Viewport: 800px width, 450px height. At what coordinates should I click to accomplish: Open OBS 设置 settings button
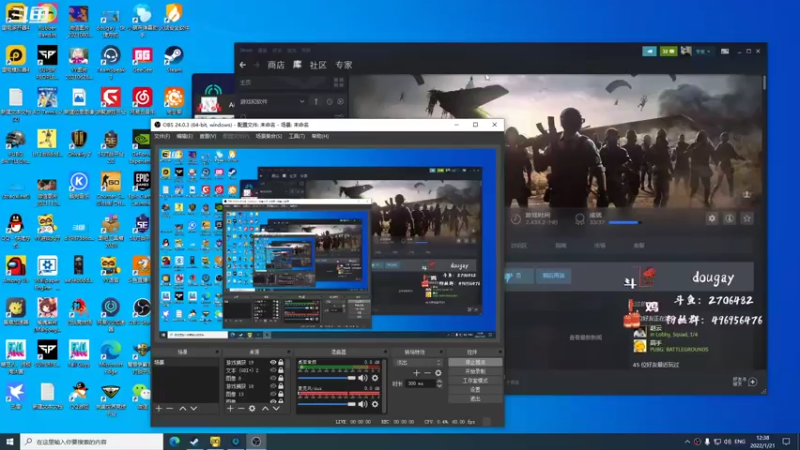(475, 390)
